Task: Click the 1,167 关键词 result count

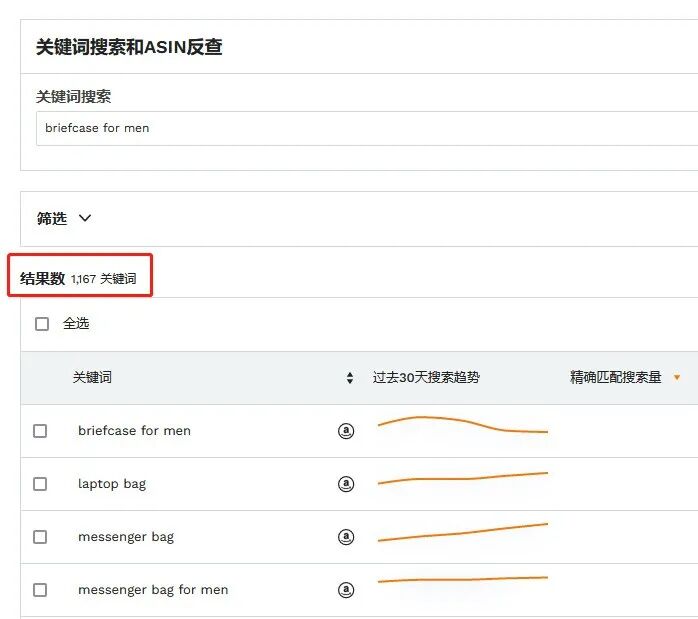Action: 103,279
